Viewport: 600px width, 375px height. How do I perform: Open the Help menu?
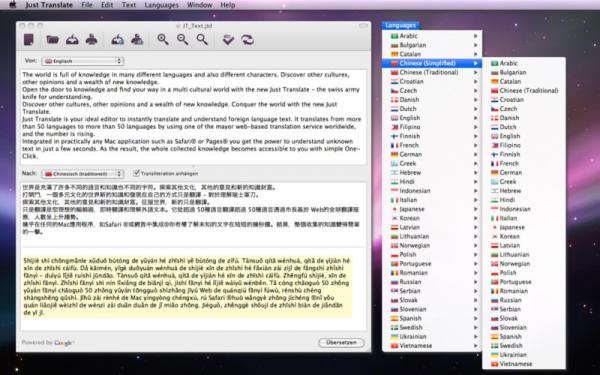[228, 5]
